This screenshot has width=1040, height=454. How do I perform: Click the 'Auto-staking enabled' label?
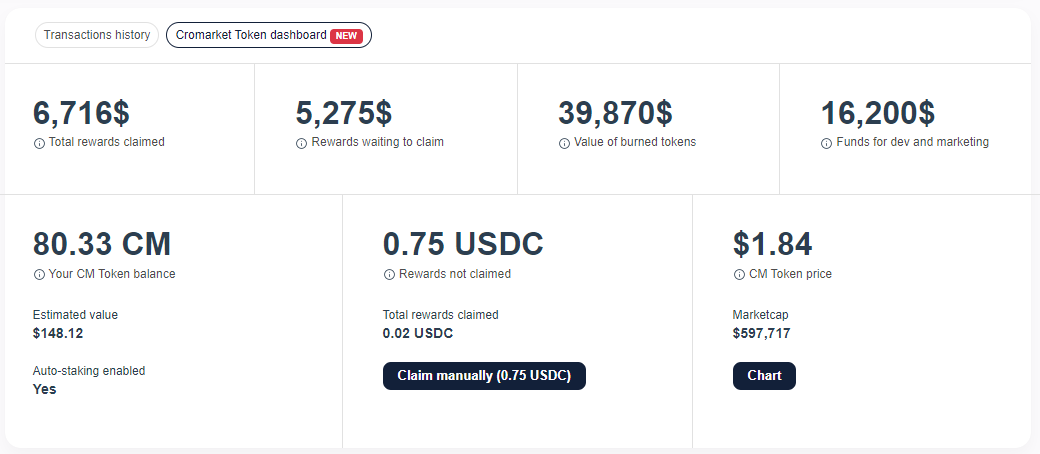tap(89, 370)
